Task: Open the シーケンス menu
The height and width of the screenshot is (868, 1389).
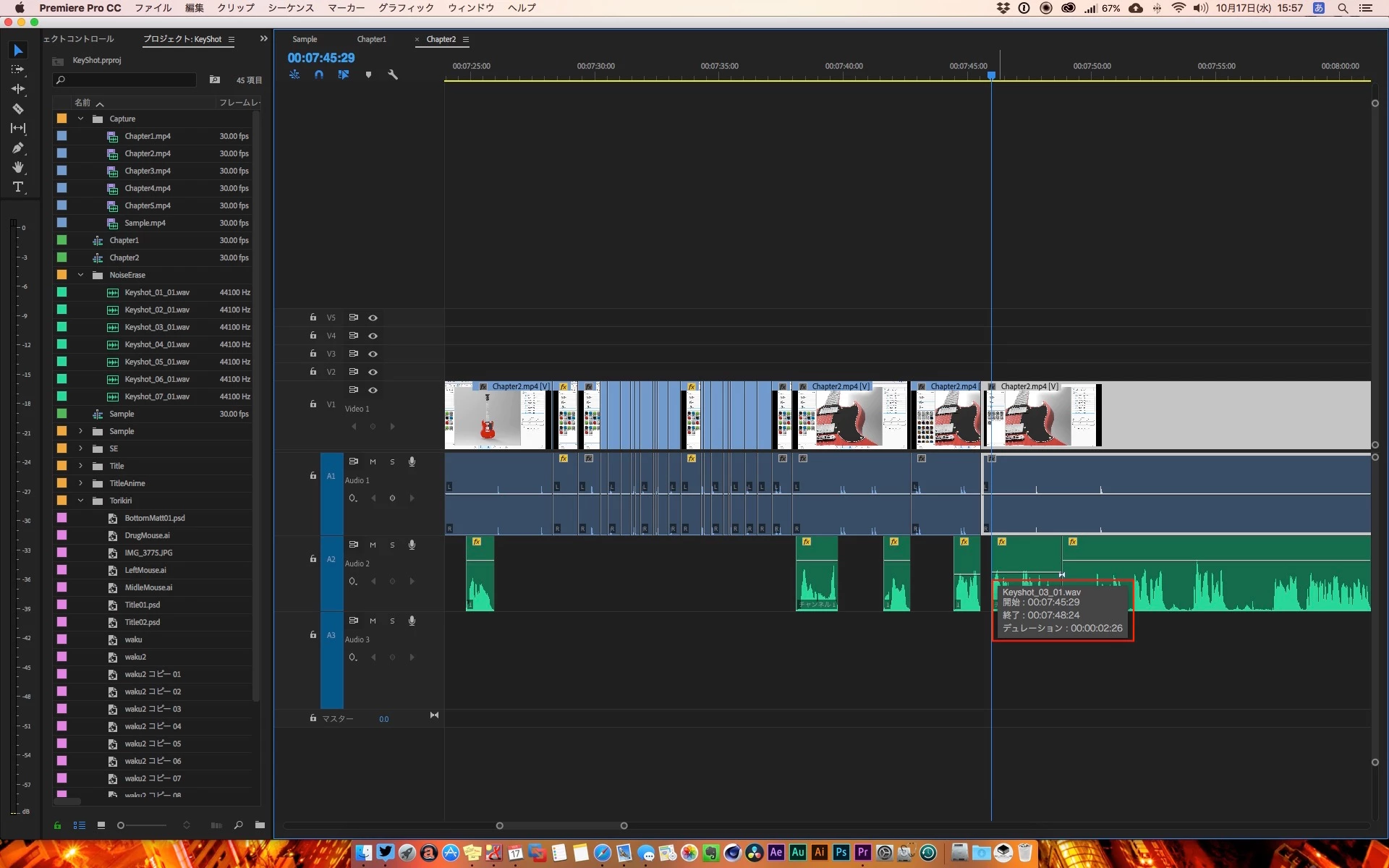Action: (291, 8)
